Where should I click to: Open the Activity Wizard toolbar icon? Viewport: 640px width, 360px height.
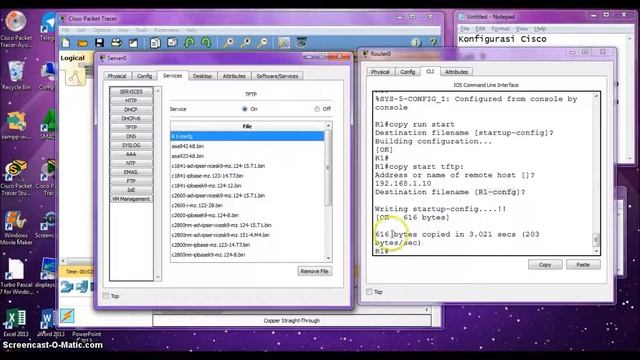click(133, 42)
